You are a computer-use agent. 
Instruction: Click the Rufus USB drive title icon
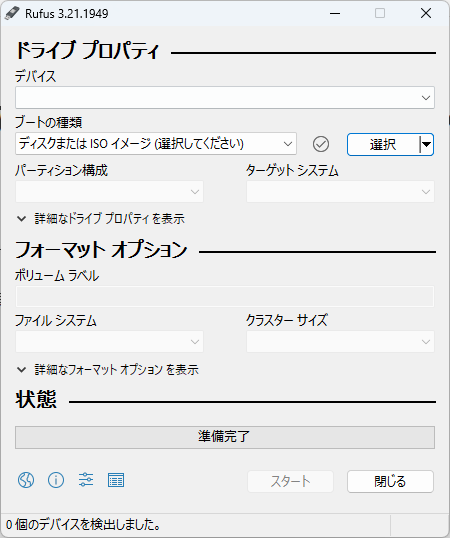click(x=12, y=13)
